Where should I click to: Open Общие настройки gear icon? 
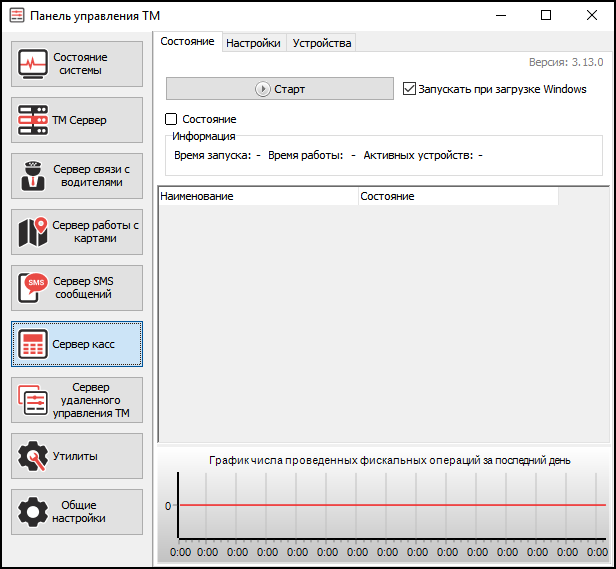click(33, 512)
